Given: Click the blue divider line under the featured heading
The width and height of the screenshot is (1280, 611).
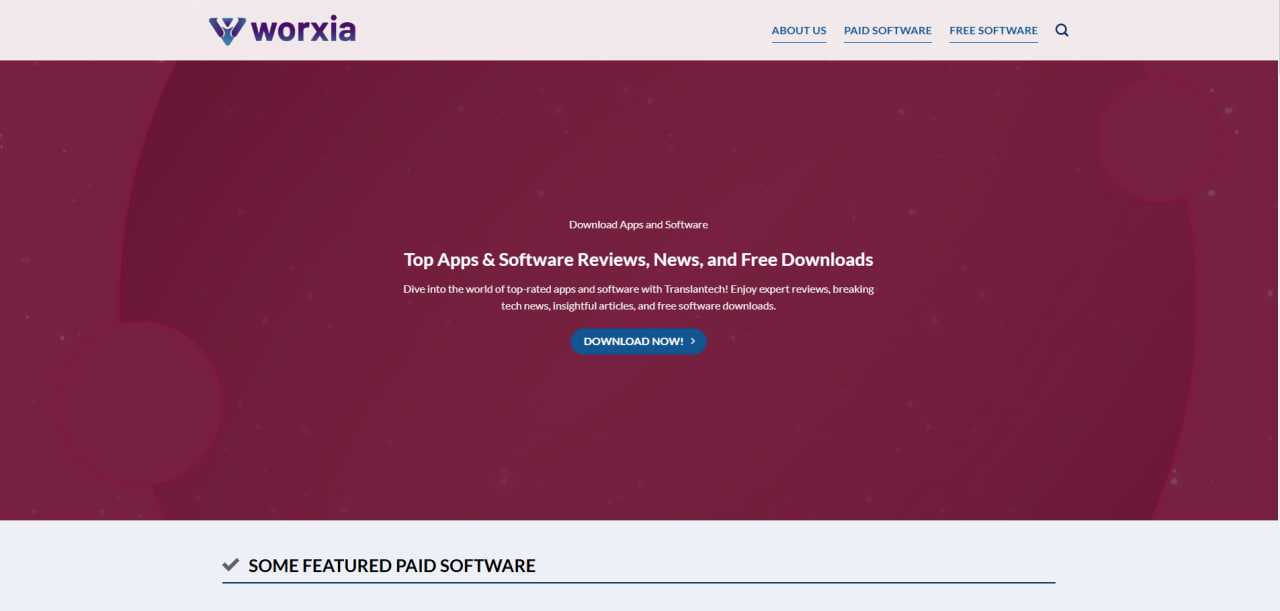Looking at the screenshot, I should point(638,582).
